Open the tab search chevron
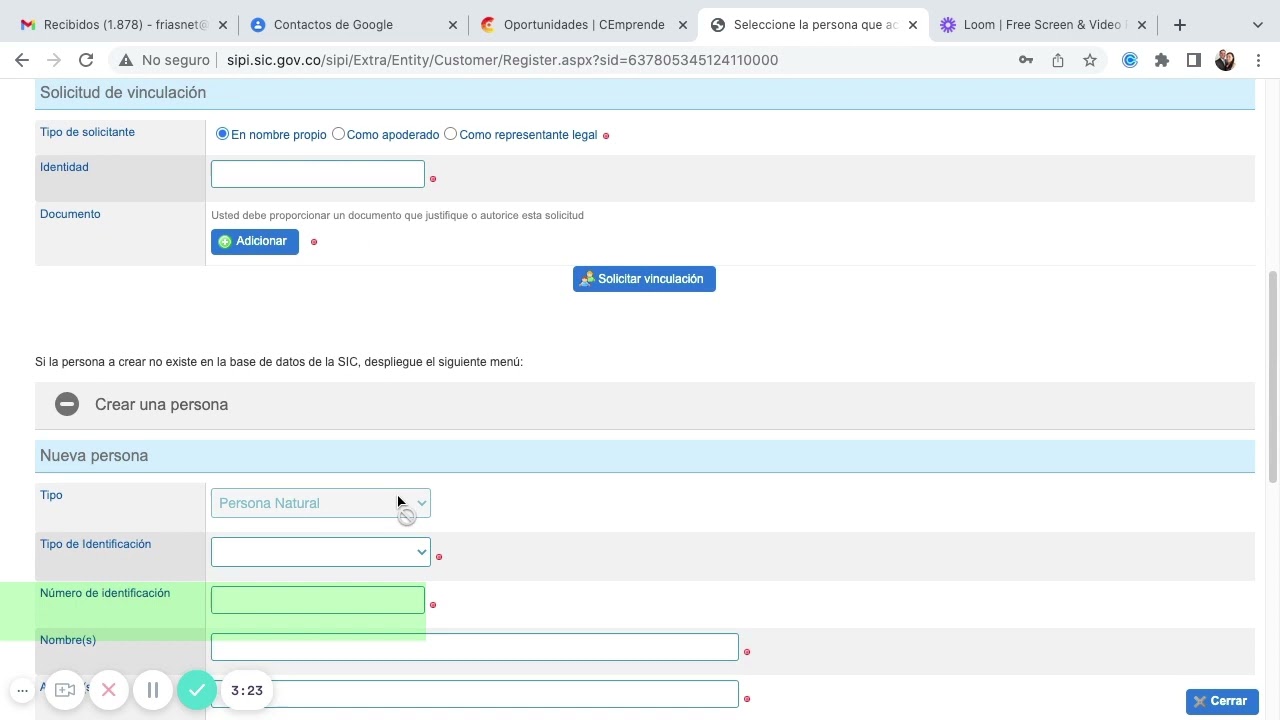Viewport: 1280px width, 720px height. coord(1257,25)
